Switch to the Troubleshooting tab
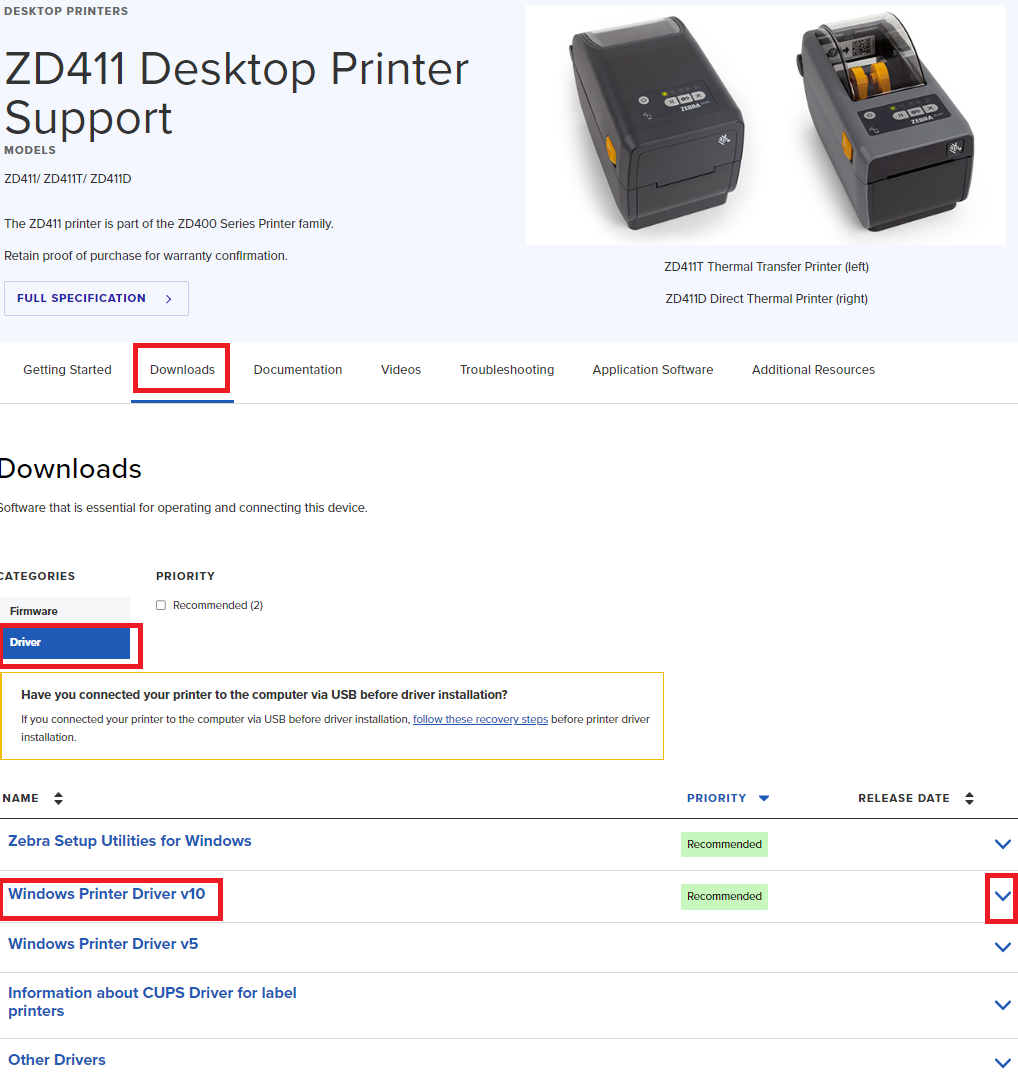1018x1075 pixels. tap(506, 370)
